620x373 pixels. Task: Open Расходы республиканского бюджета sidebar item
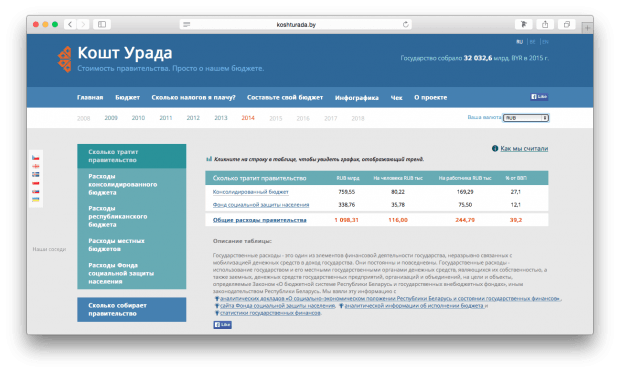point(118,216)
